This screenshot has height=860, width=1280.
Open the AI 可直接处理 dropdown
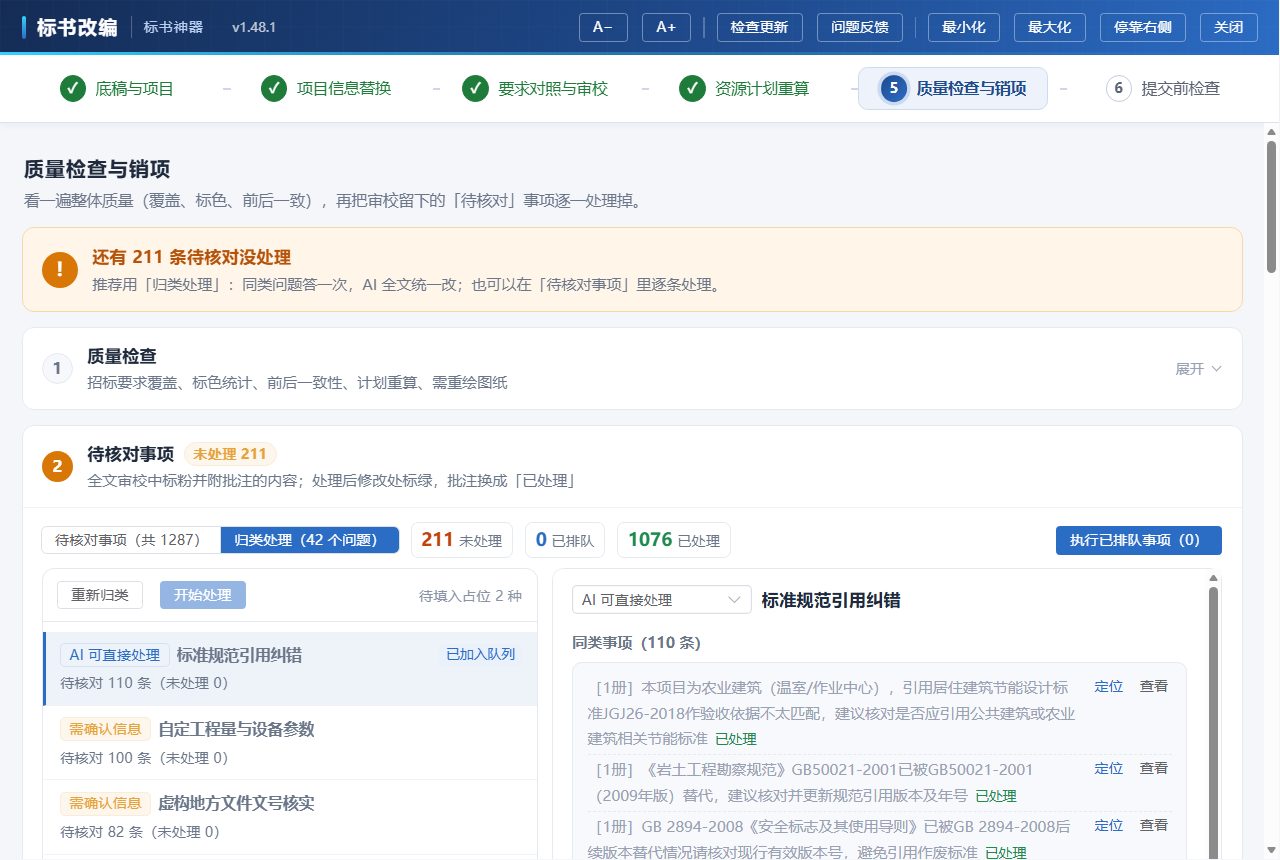(x=662, y=600)
